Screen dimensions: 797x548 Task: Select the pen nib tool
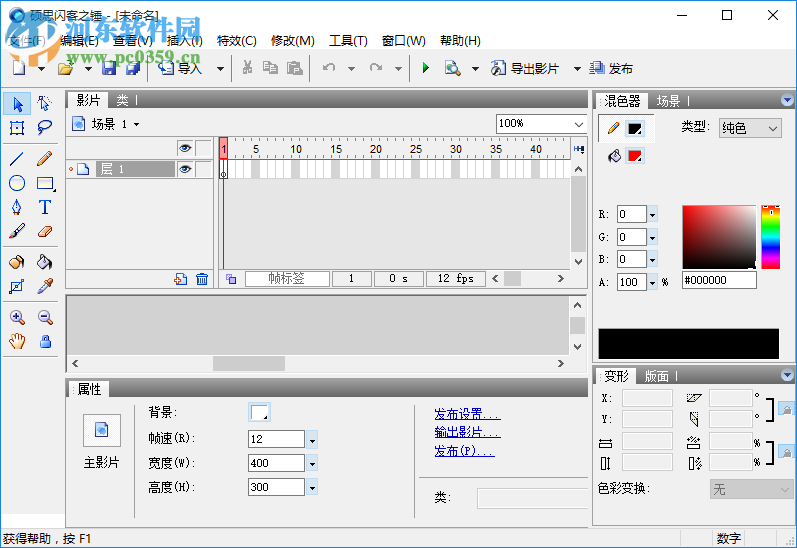point(17,207)
